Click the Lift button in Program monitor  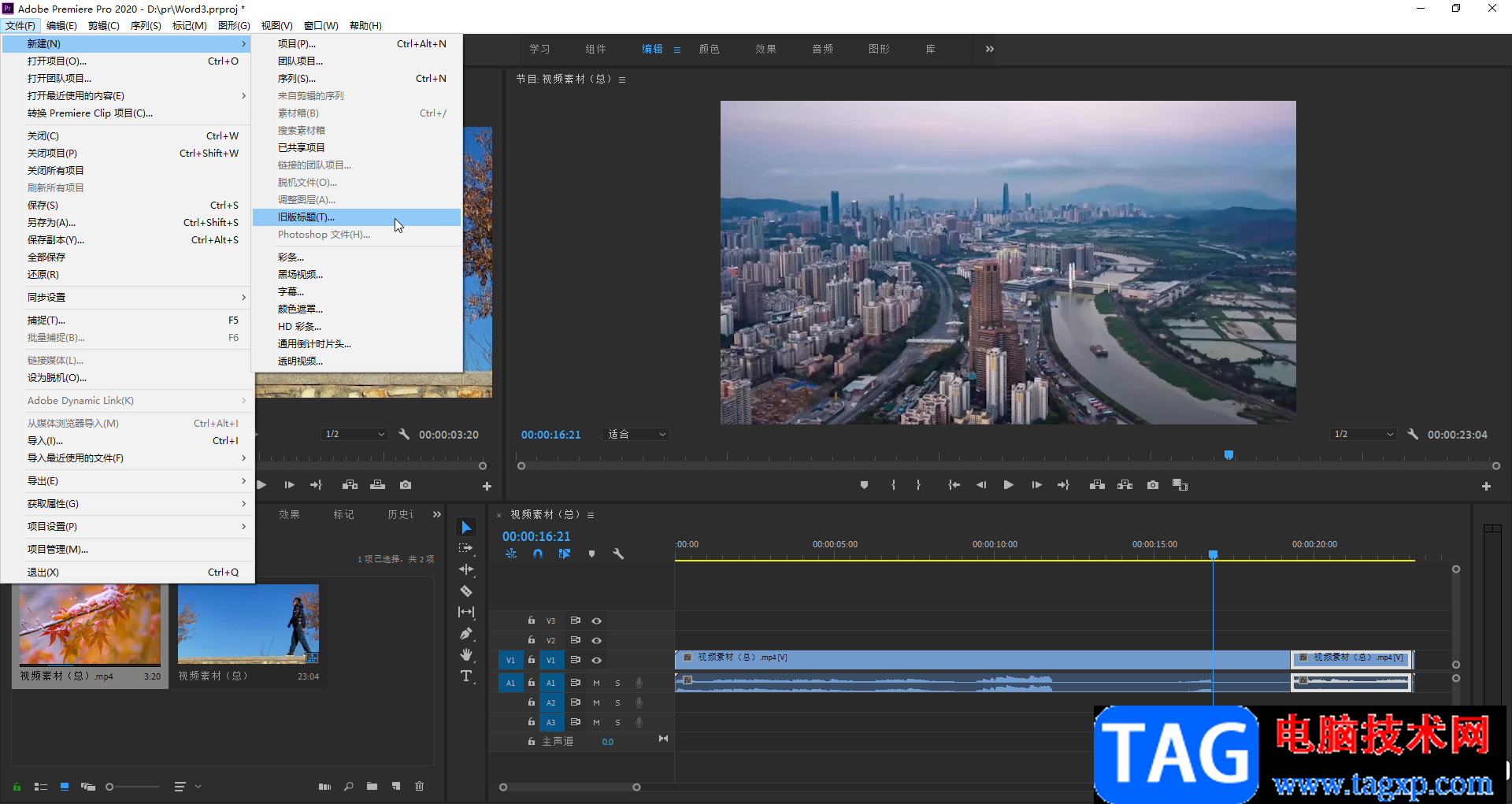point(1097,485)
